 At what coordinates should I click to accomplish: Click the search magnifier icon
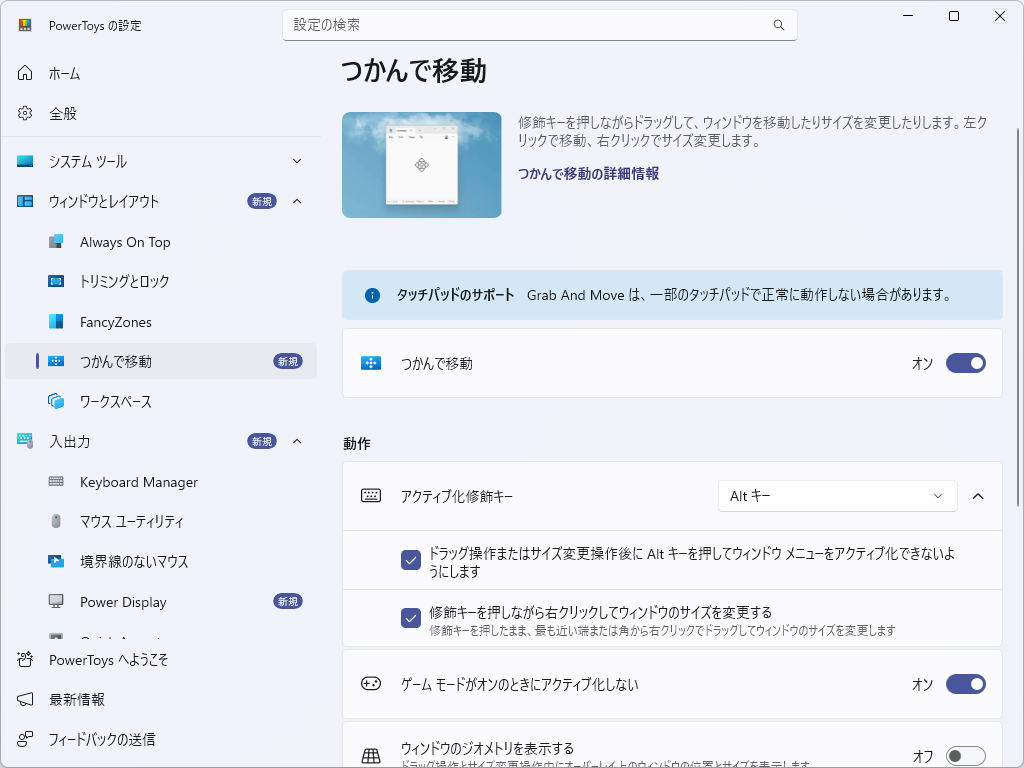[x=778, y=25]
